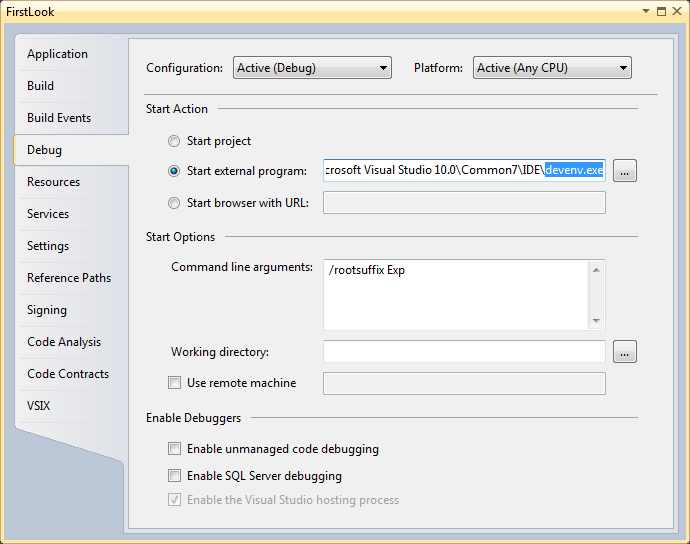
Task: Click command line arguments scroll up arrow
Action: [x=596, y=270]
